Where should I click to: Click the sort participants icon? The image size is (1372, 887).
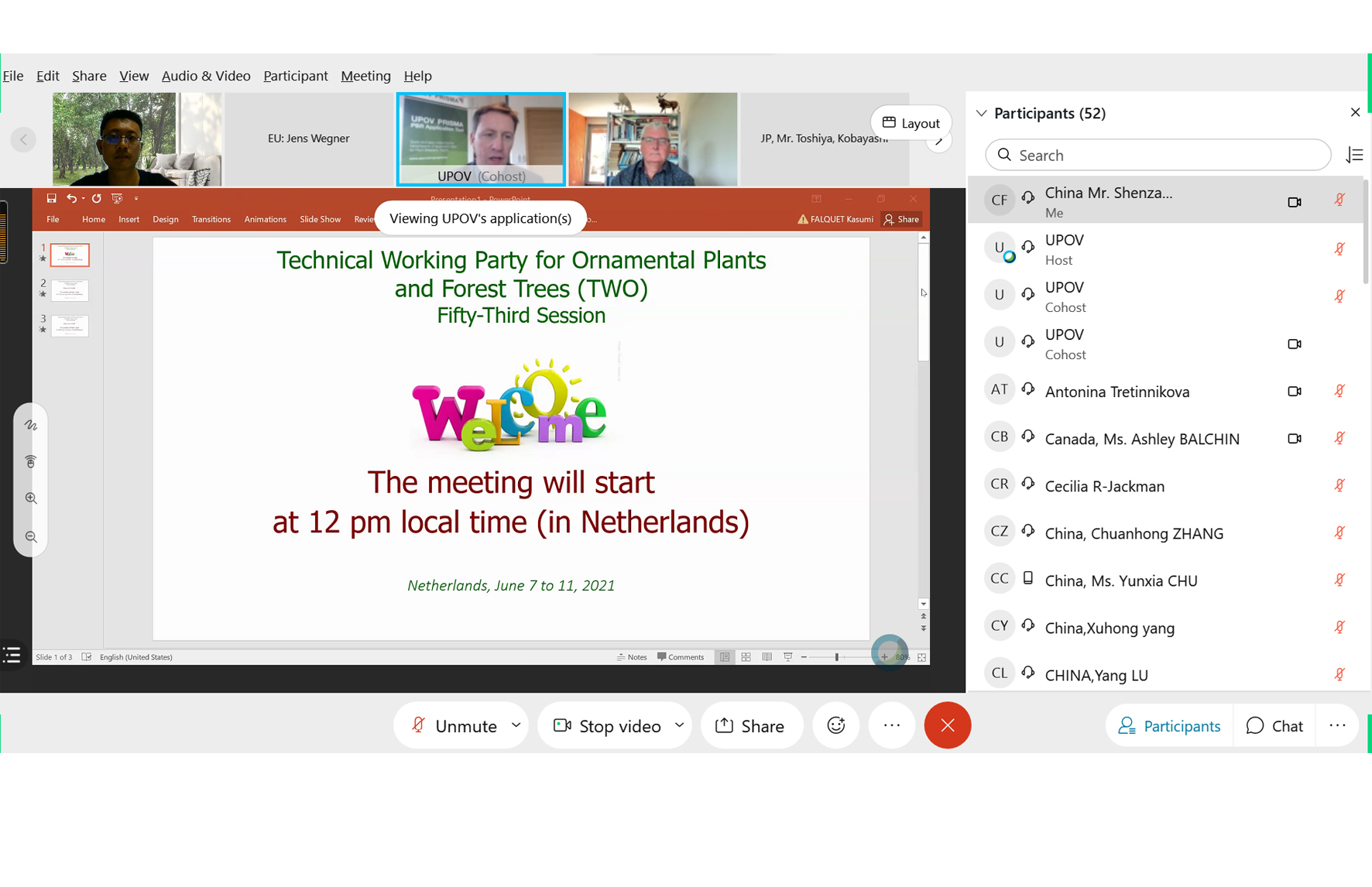1353,156
